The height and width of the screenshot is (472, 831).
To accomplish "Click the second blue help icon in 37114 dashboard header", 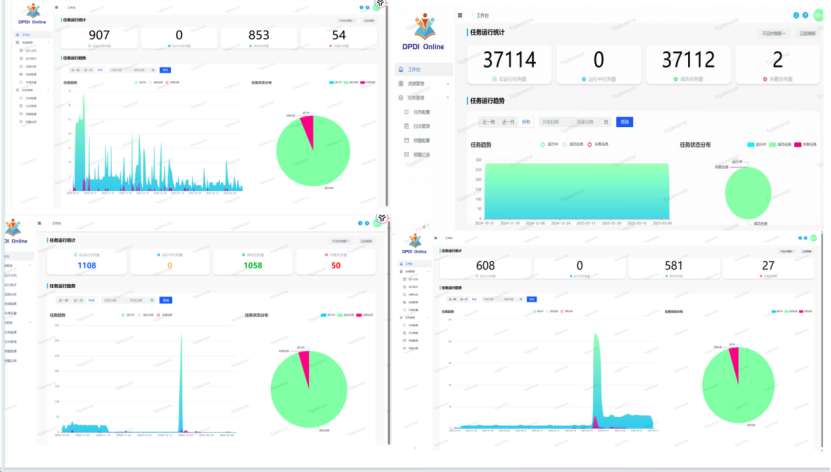I will tap(806, 15).
